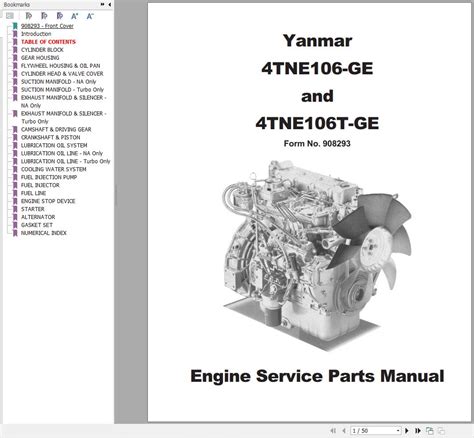Click the second bookmark toolbar icon
Screen dimensions: 474x438
(44, 16)
